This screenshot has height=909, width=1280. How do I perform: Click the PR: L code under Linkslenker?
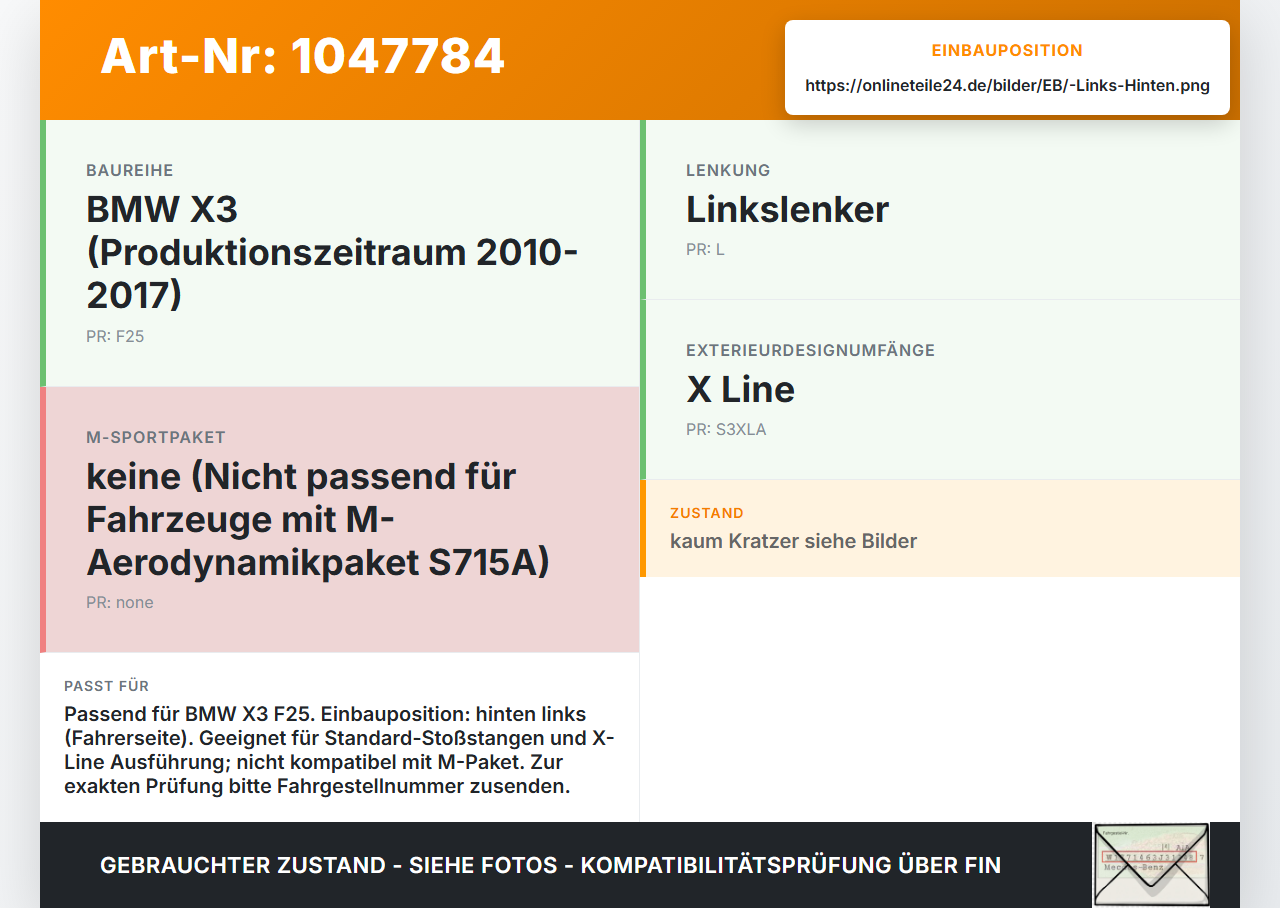point(705,249)
